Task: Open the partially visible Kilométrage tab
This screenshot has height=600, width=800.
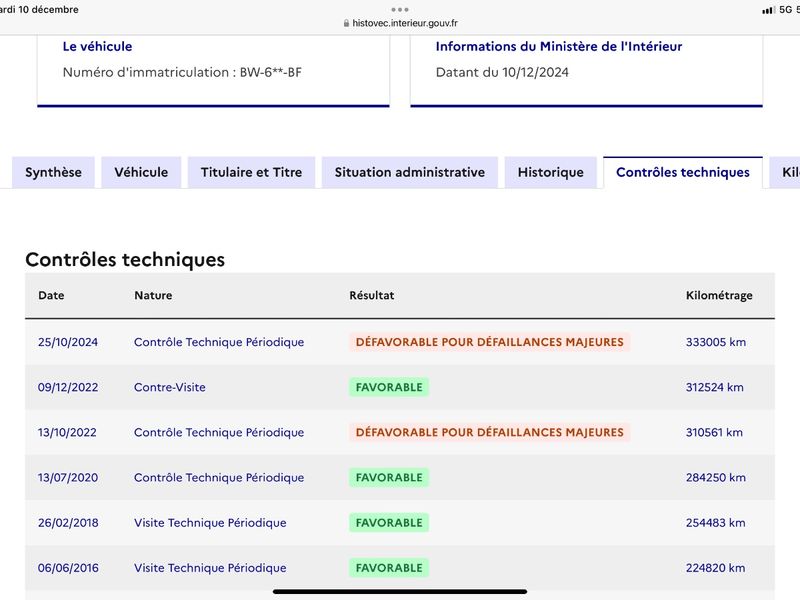Action: (785, 172)
